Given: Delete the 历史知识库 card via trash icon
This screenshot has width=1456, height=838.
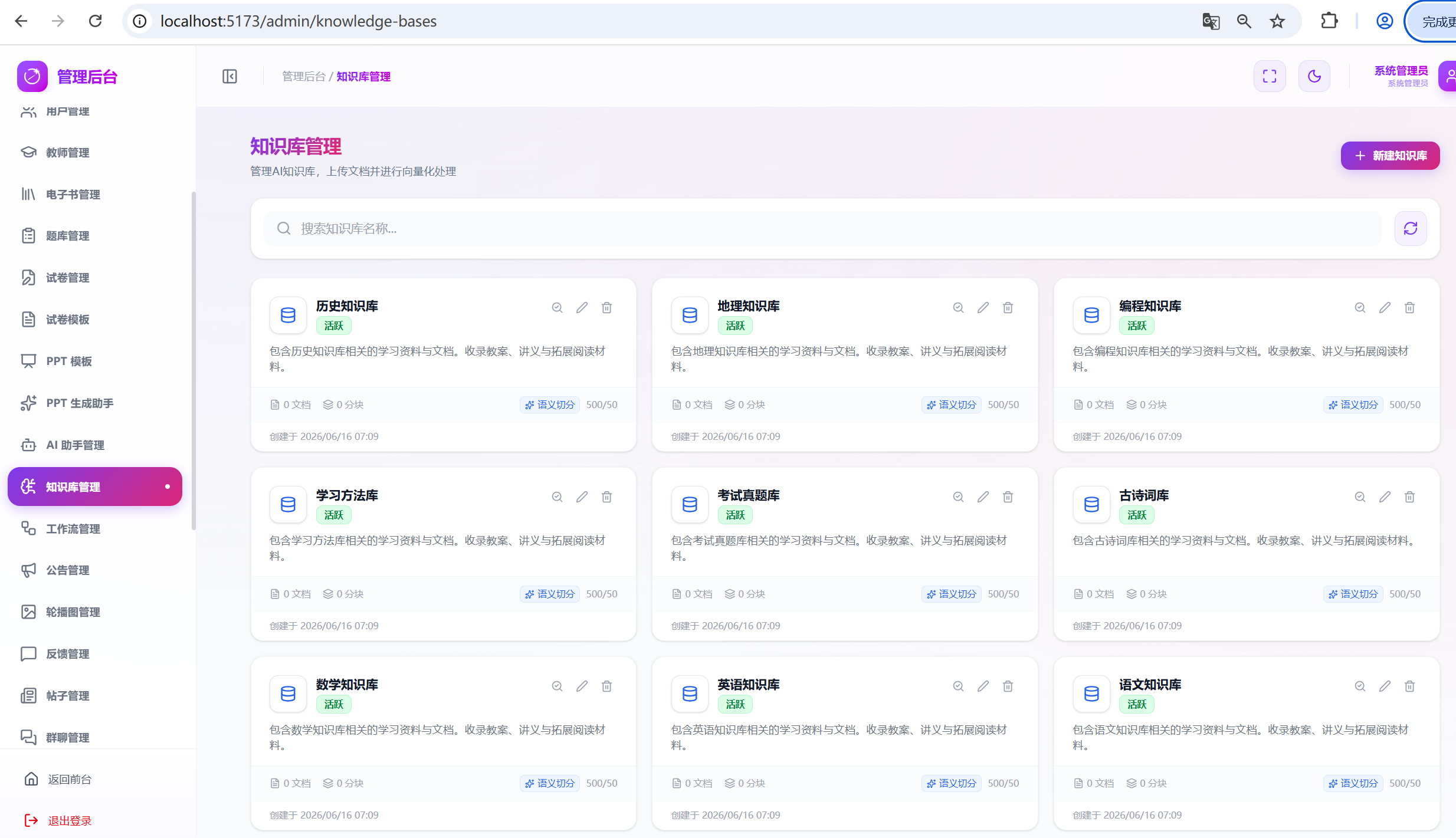Looking at the screenshot, I should [x=606, y=307].
